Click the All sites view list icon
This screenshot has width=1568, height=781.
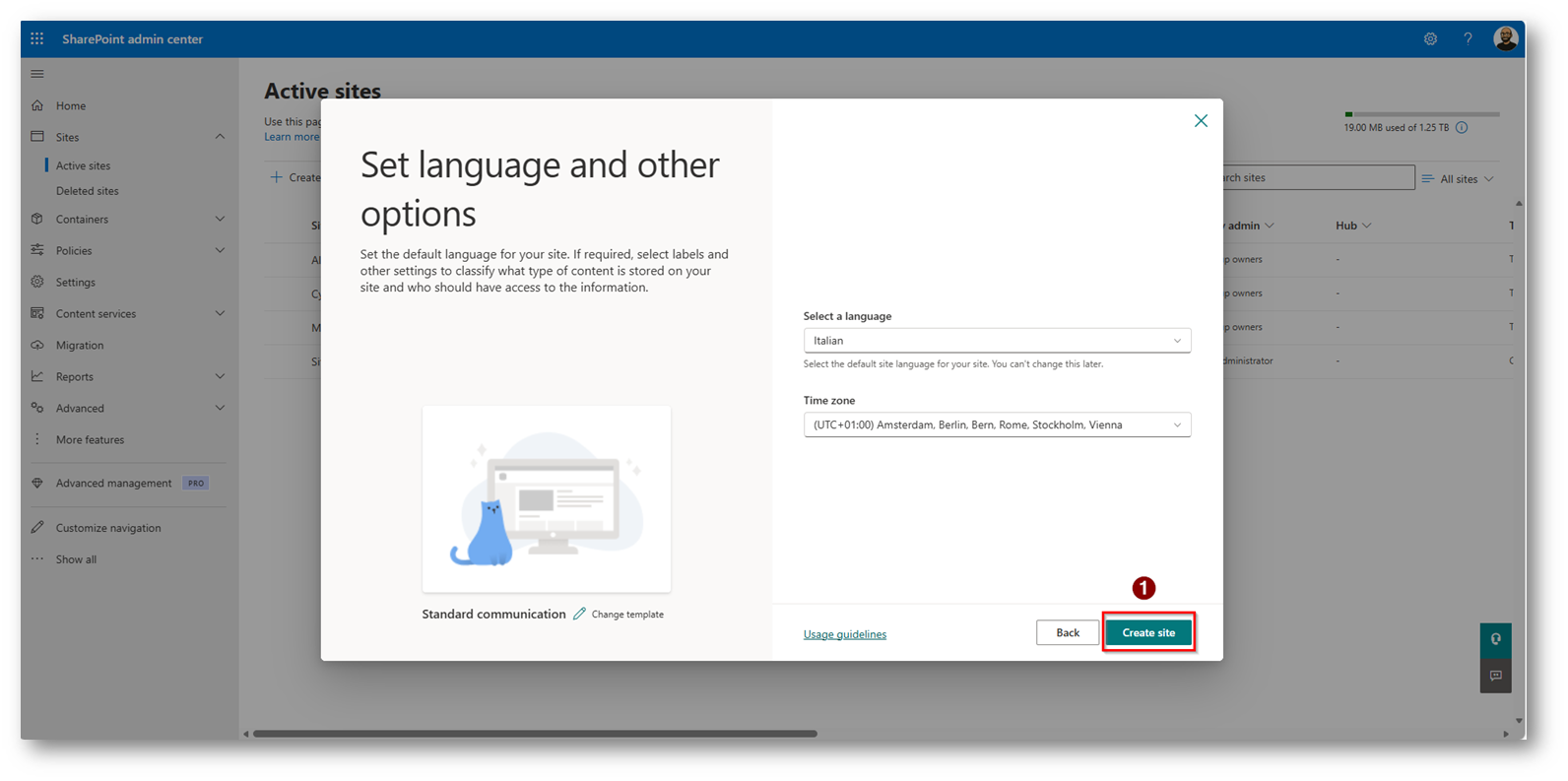click(x=1427, y=179)
